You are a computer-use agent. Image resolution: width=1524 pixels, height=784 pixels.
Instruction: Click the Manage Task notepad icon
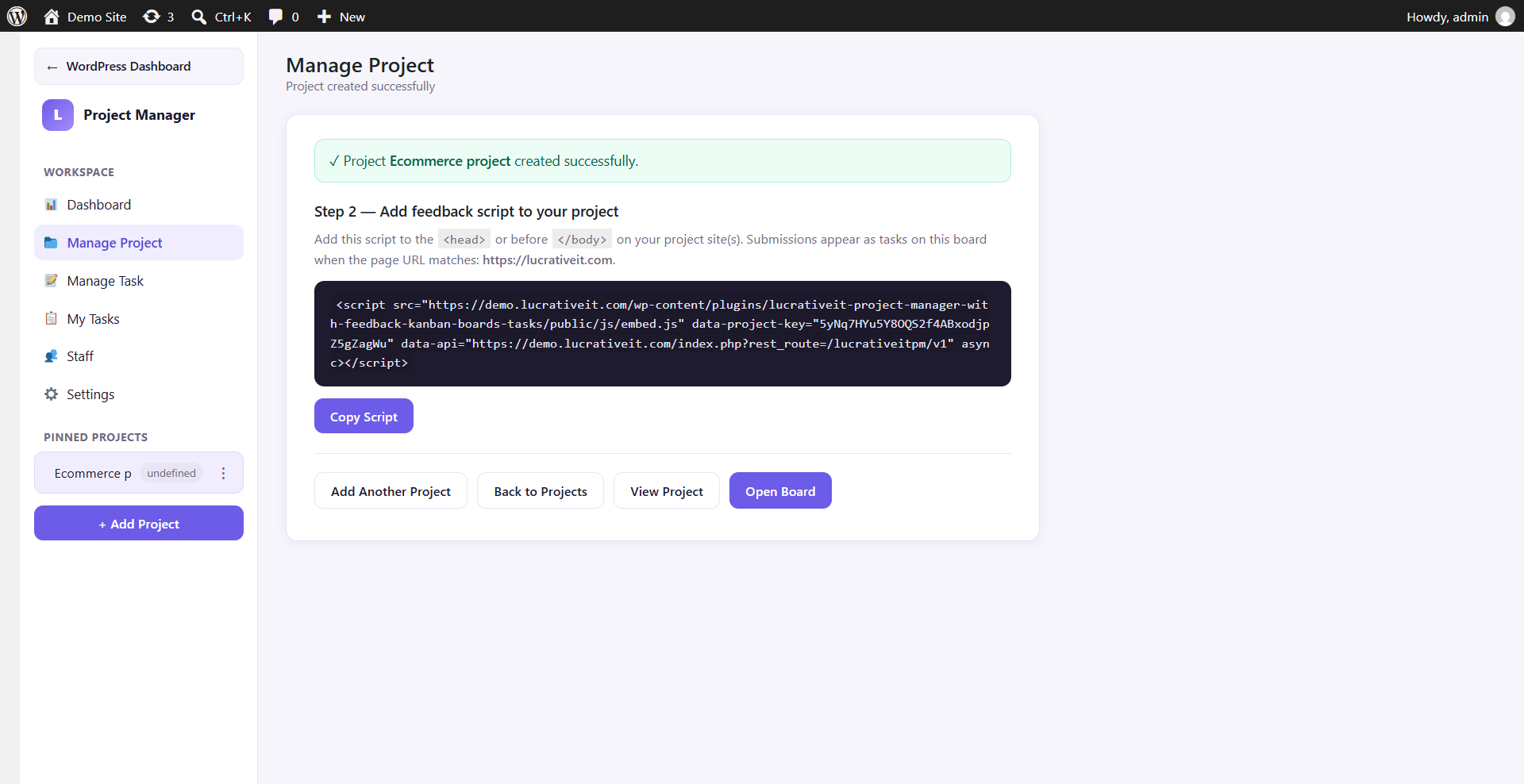(51, 281)
